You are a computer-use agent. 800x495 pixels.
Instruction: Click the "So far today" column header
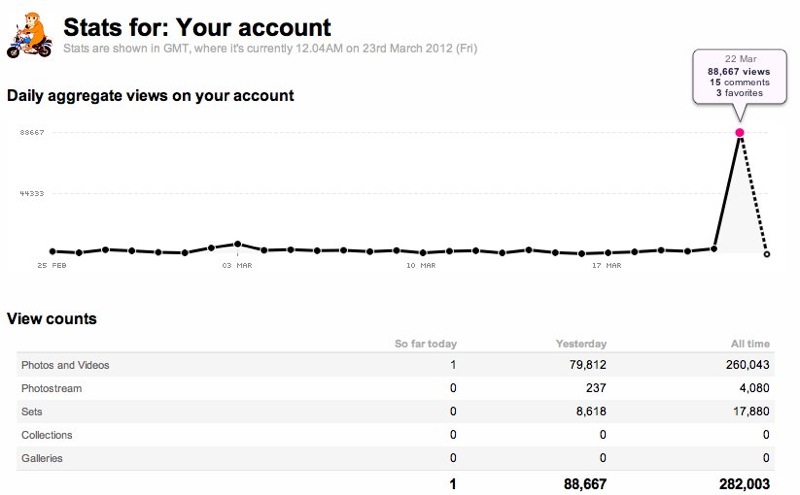click(x=425, y=344)
